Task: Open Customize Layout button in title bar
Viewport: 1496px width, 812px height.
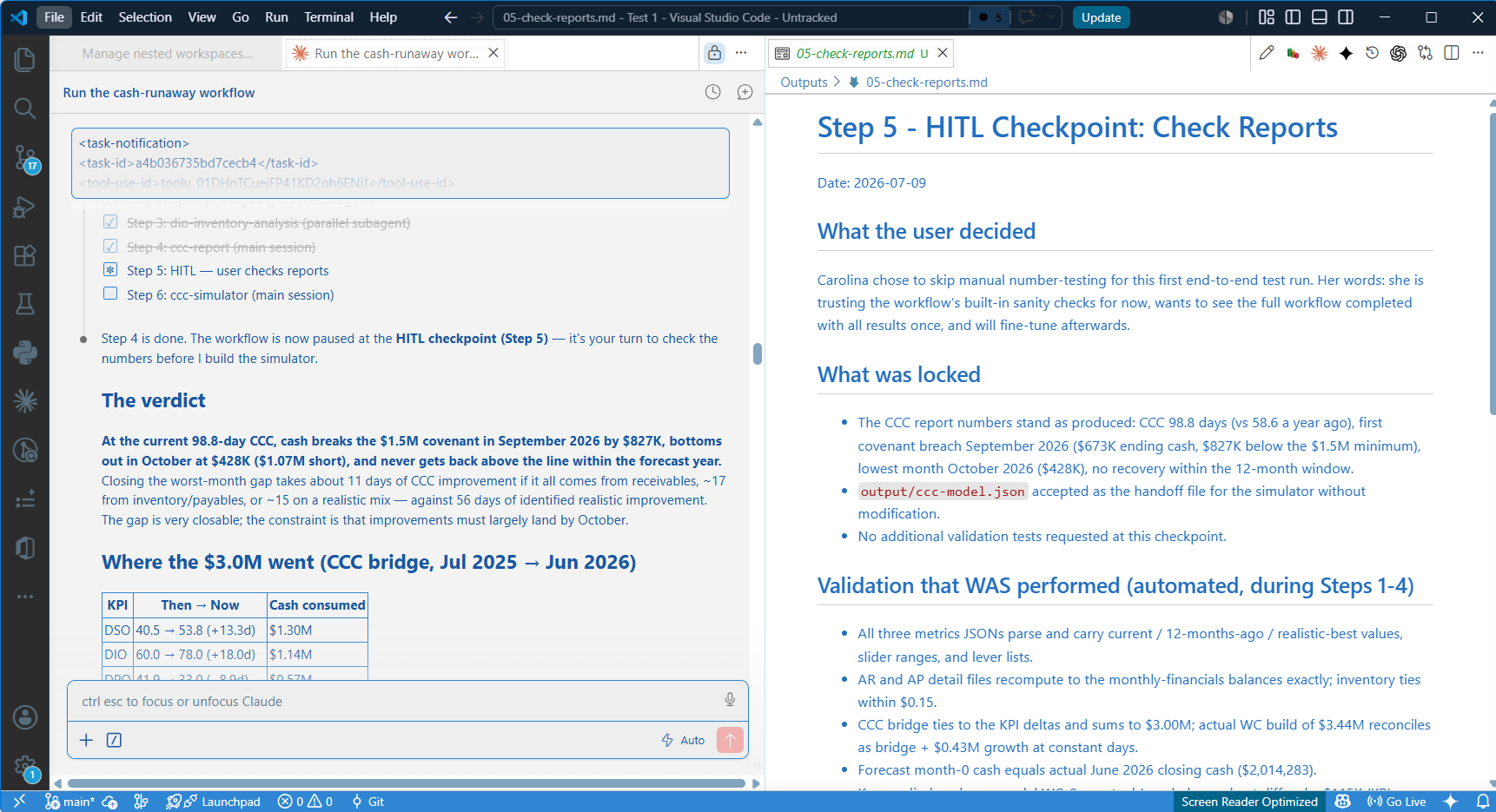Action: pos(1267,17)
